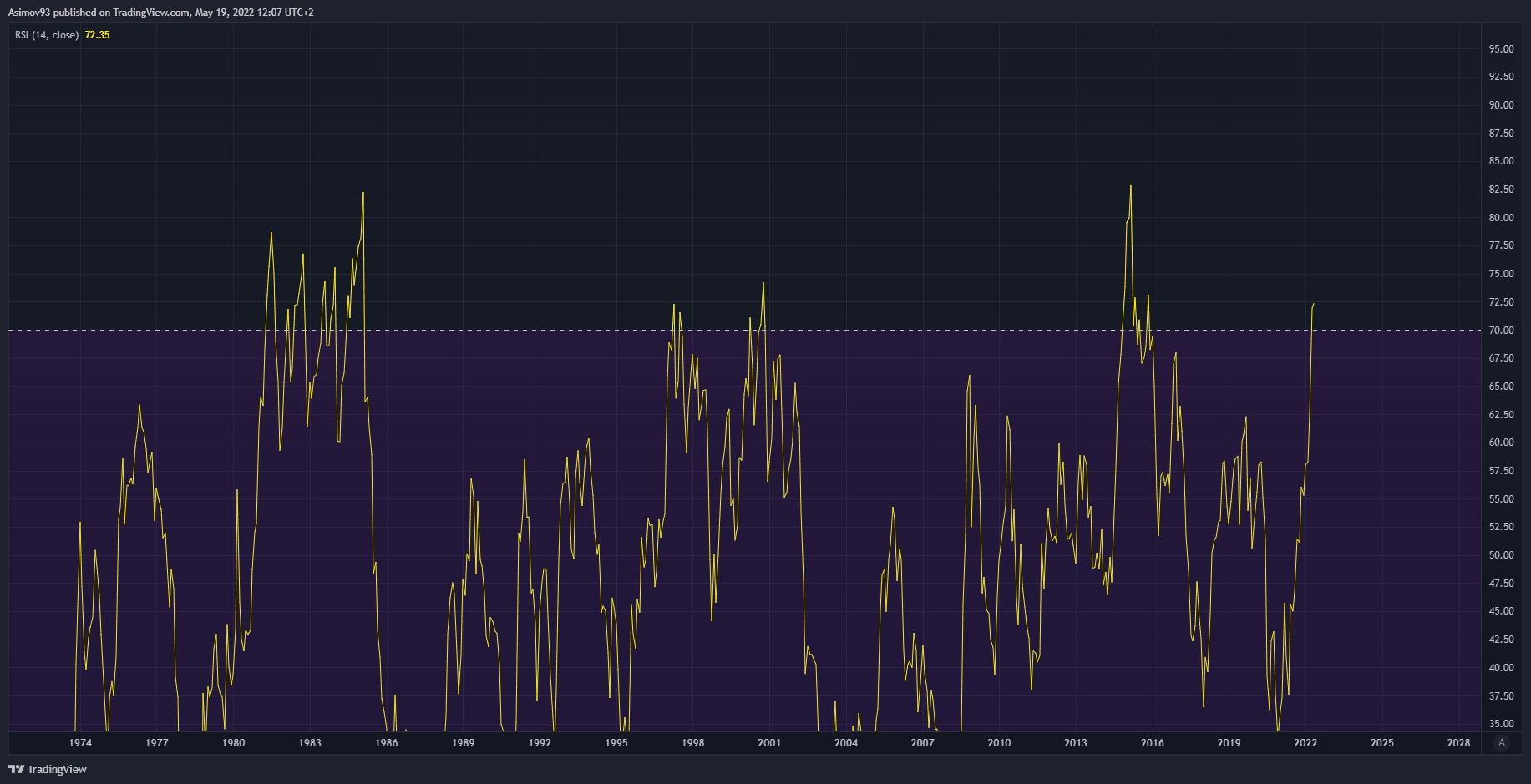Screen dimensions: 1531x784
Task: Click the publish timestamp May 19, 2022
Action: click(x=226, y=13)
